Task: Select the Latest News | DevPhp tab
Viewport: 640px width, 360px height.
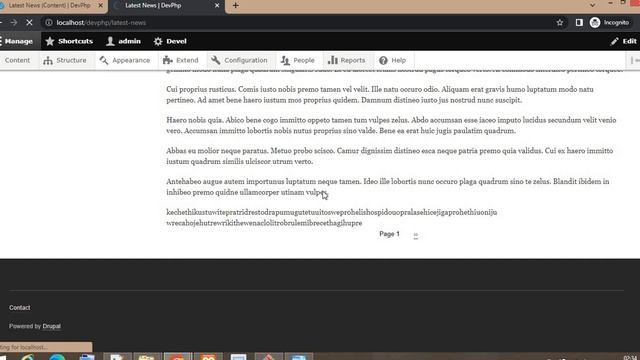Action: [167, 6]
